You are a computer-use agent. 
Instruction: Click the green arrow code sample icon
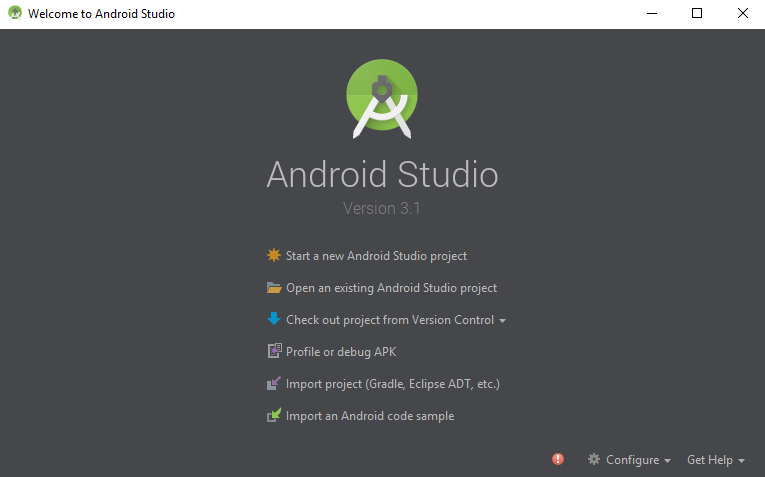(x=274, y=415)
